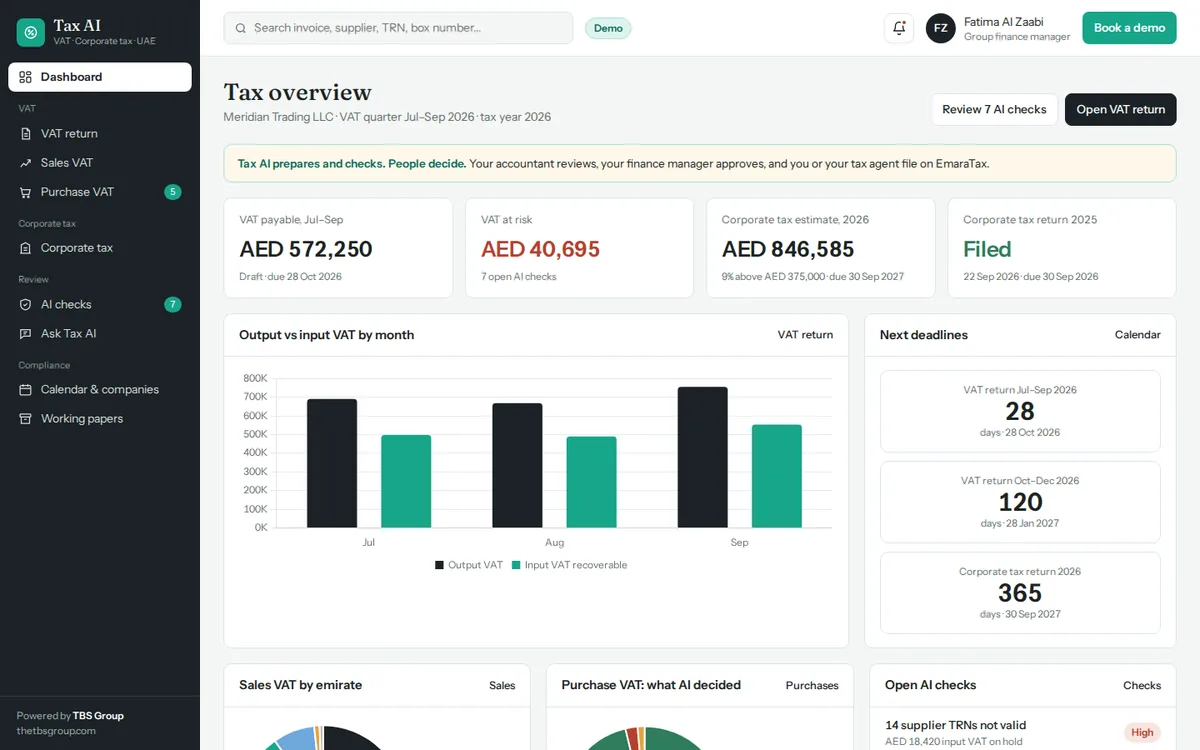The image size is (1200, 750).
Task: Click the Jul Input VAT green bar
Action: (x=406, y=481)
